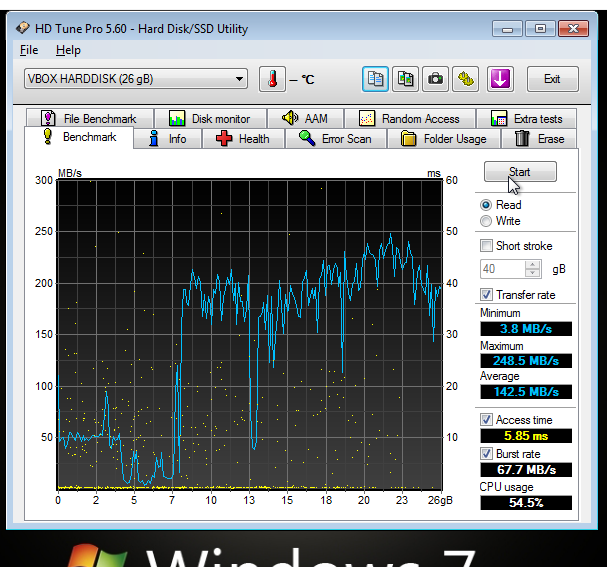Close the HD Tune Pro window
607x567 pixels.
click(574, 29)
